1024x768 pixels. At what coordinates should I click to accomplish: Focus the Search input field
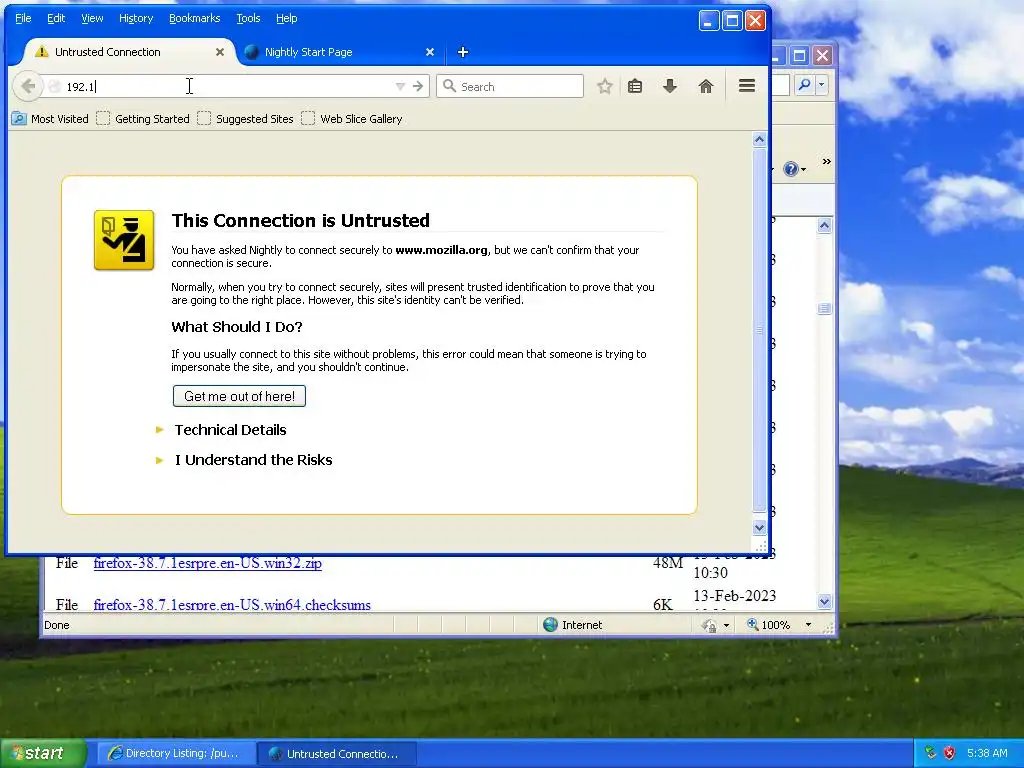[x=510, y=86]
